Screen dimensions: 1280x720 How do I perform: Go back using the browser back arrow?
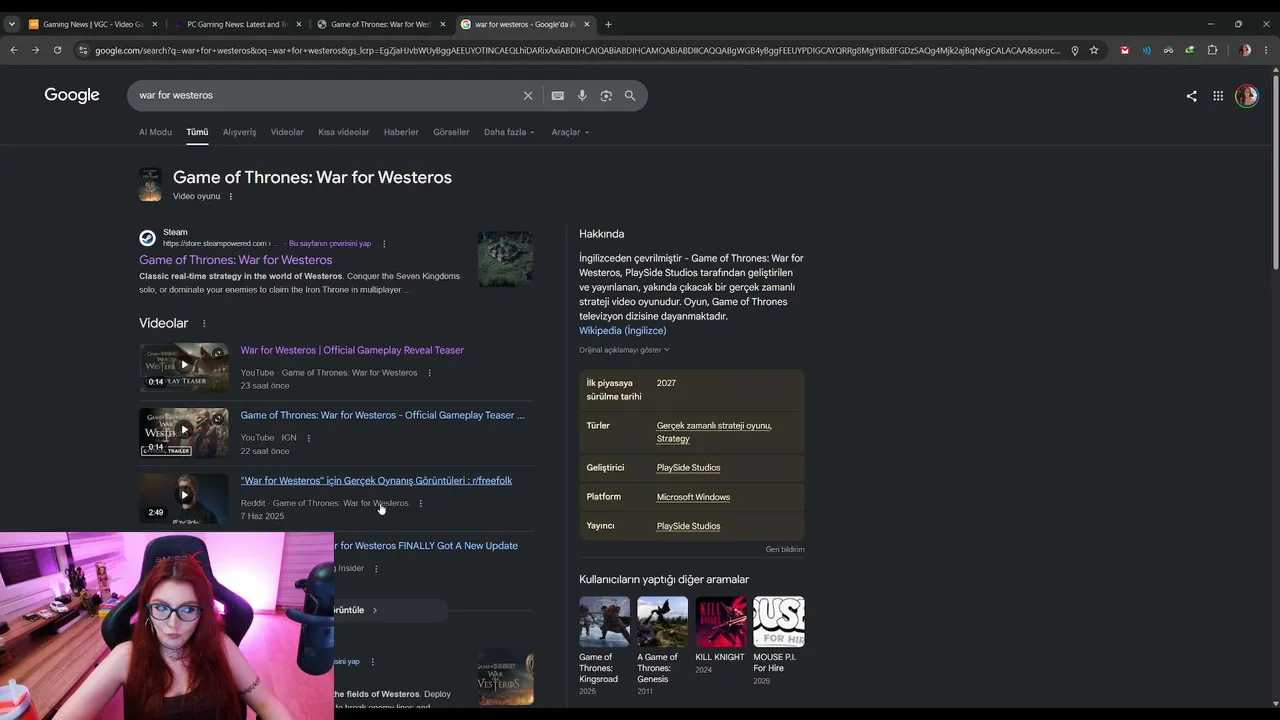pos(14,50)
